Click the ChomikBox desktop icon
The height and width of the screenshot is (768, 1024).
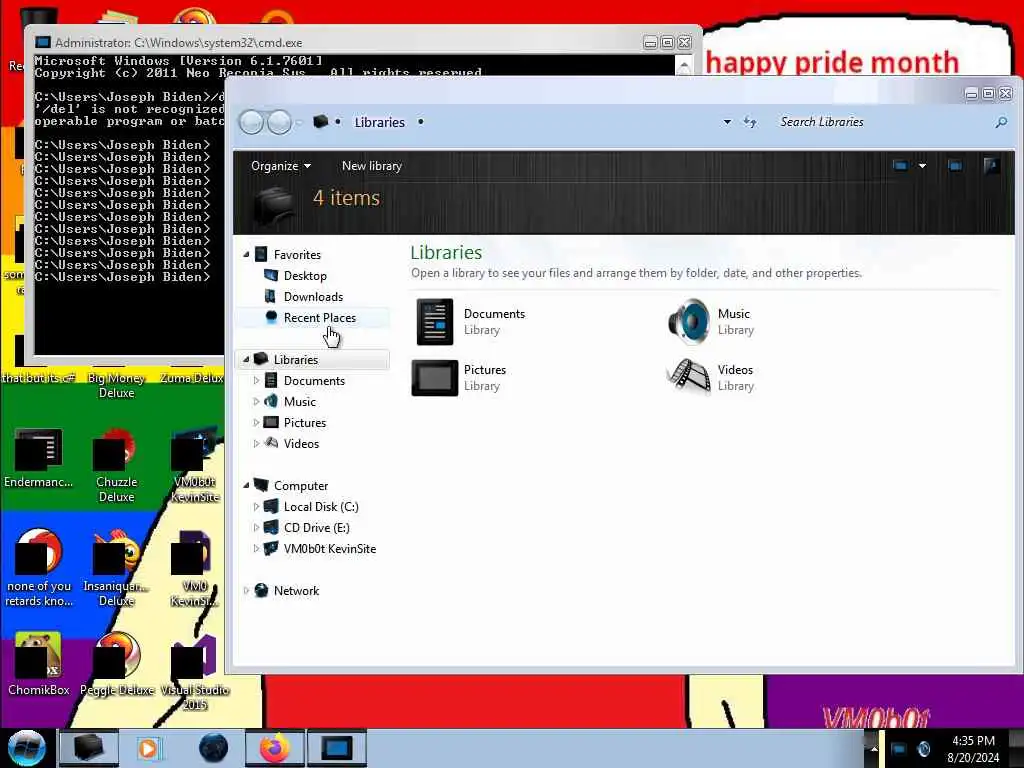39,665
